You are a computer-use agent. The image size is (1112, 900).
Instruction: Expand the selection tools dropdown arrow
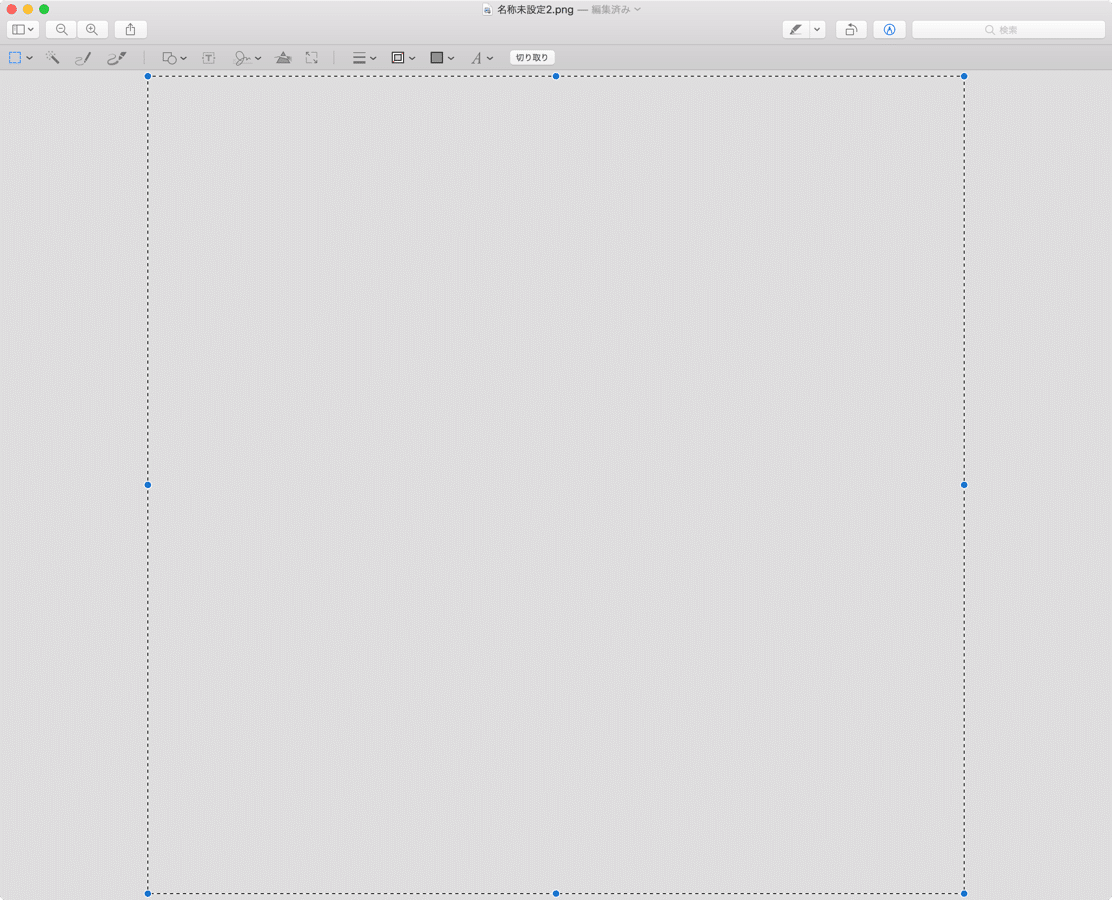[29, 58]
